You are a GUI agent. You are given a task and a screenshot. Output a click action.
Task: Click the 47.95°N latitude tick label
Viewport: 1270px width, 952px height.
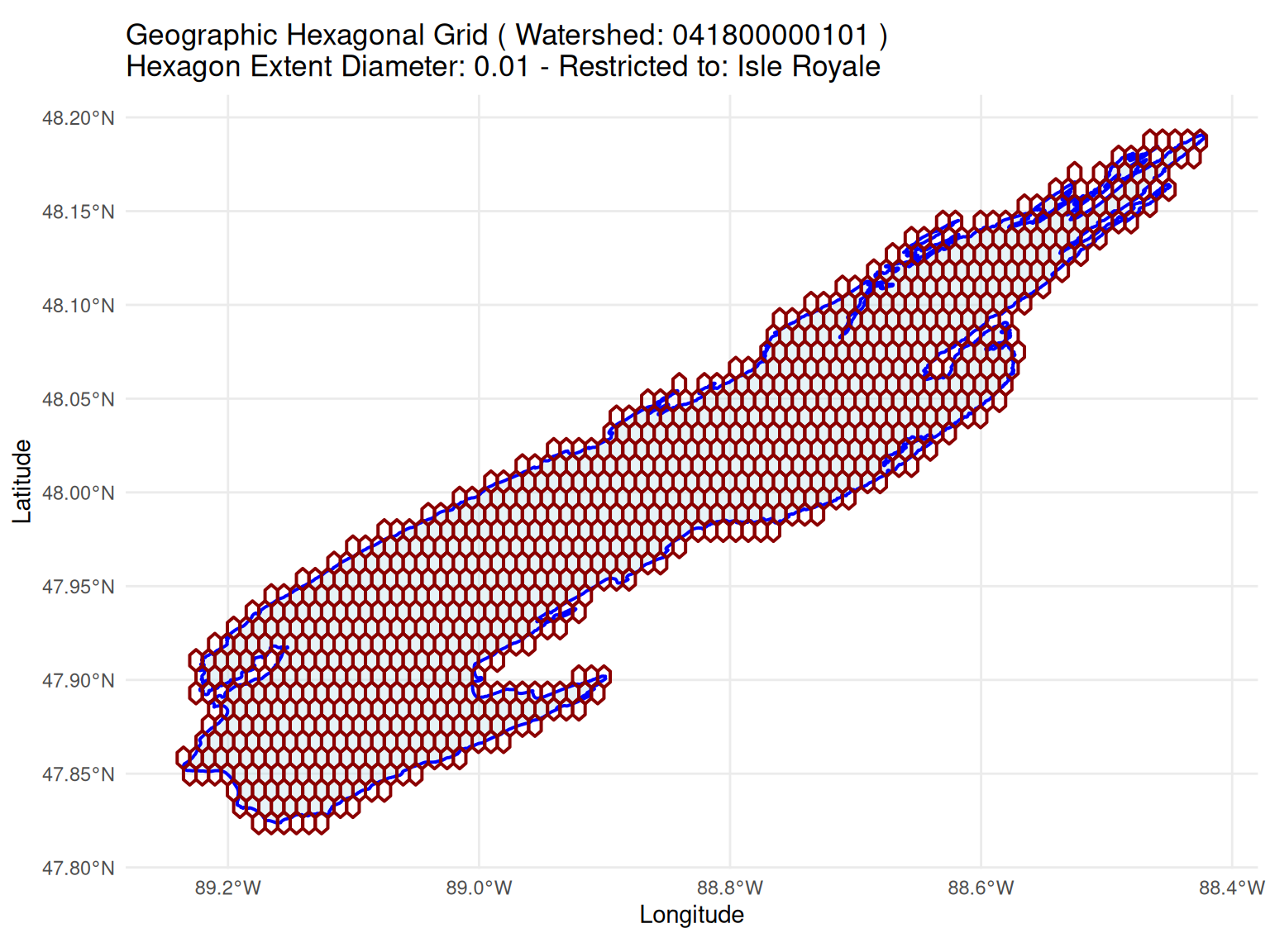click(x=79, y=587)
